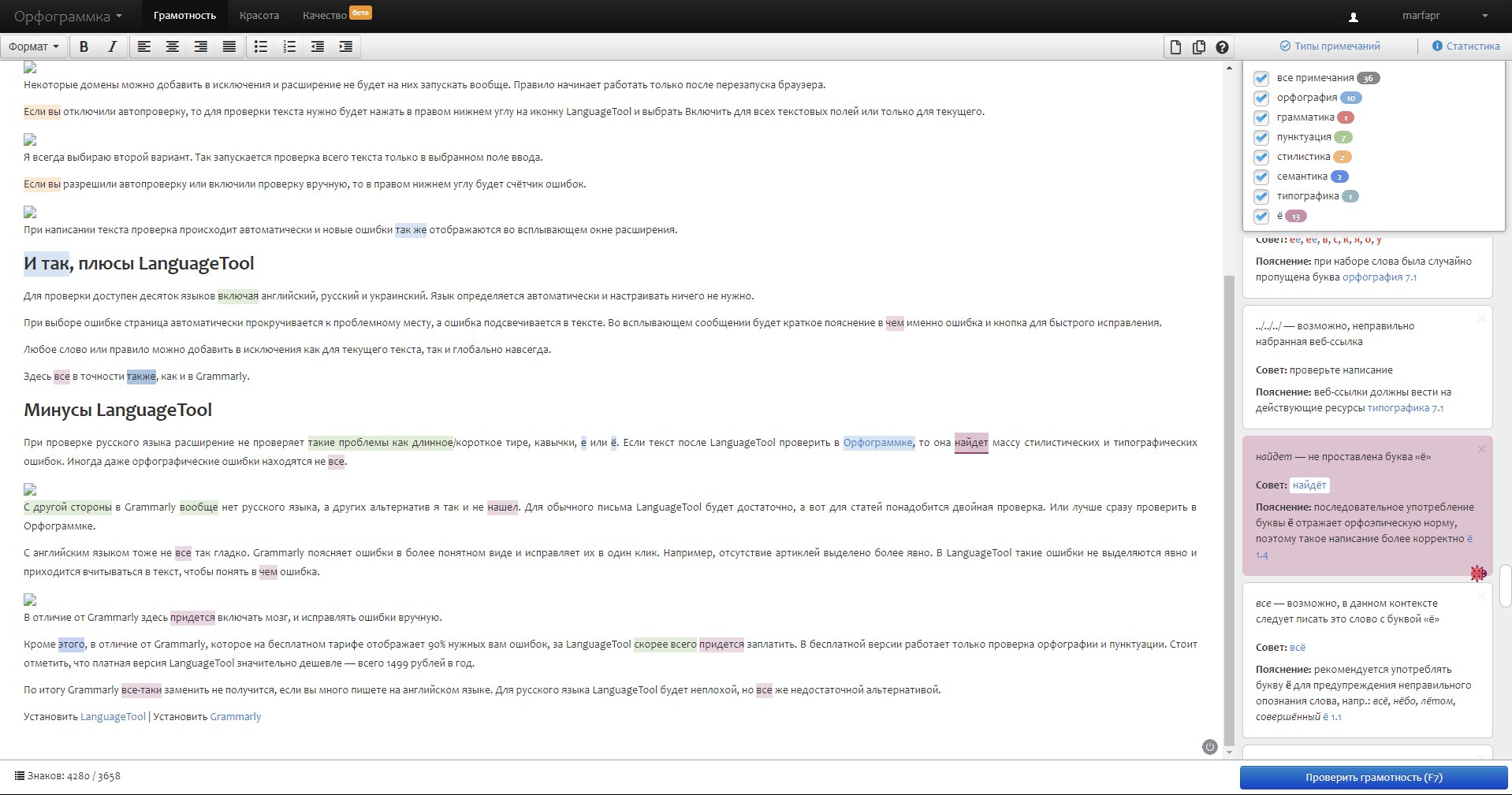Click the highlighted word «этого»
Viewport: 1512px width, 795px height.
pyautogui.click(x=71, y=645)
